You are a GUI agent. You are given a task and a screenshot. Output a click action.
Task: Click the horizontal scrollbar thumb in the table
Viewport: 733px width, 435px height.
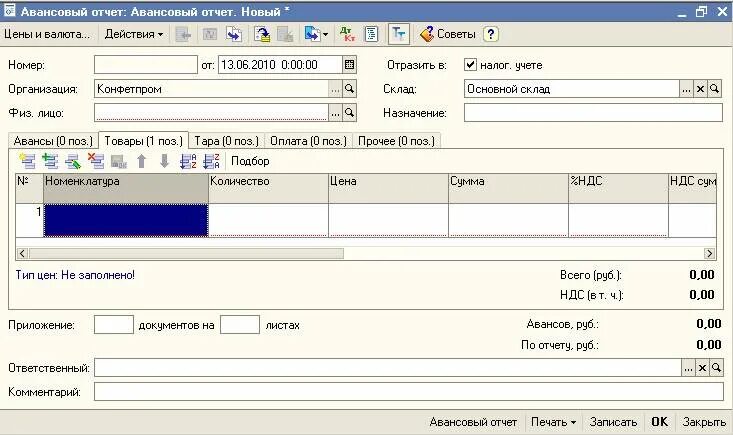click(186, 253)
